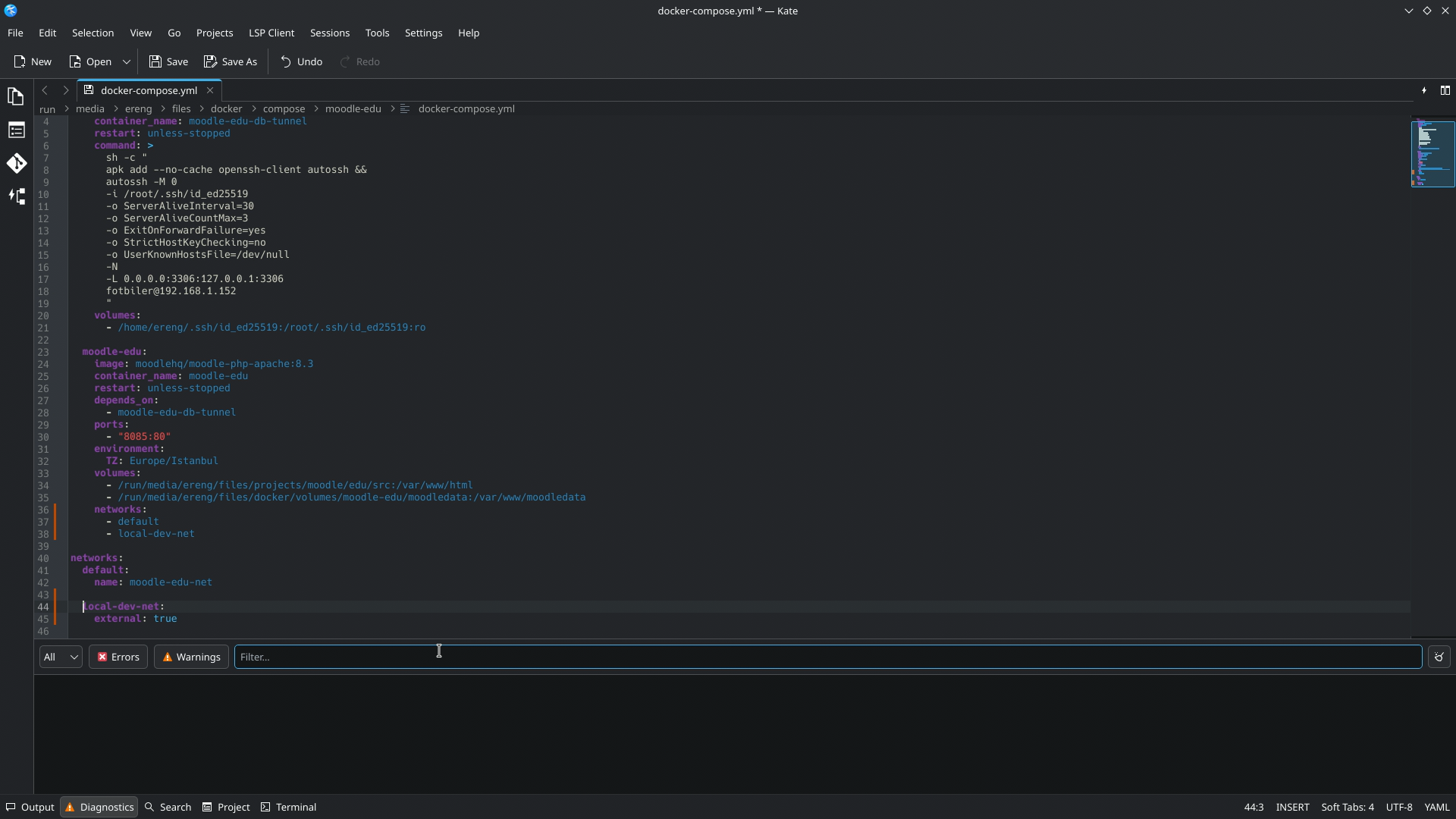Toggle INSERT mode in status bar
The image size is (1456, 819).
tap(1292, 807)
